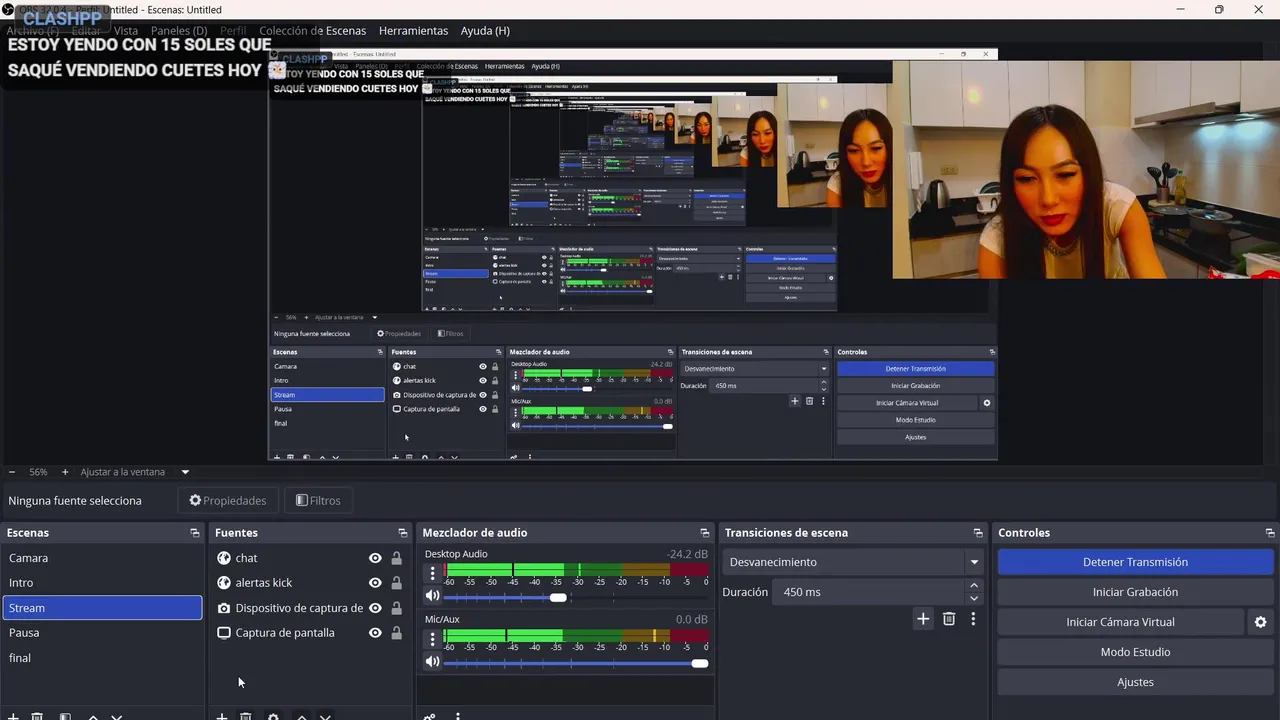Open advanced audio properties gear icon
The image size is (1280, 720).
(x=430, y=716)
